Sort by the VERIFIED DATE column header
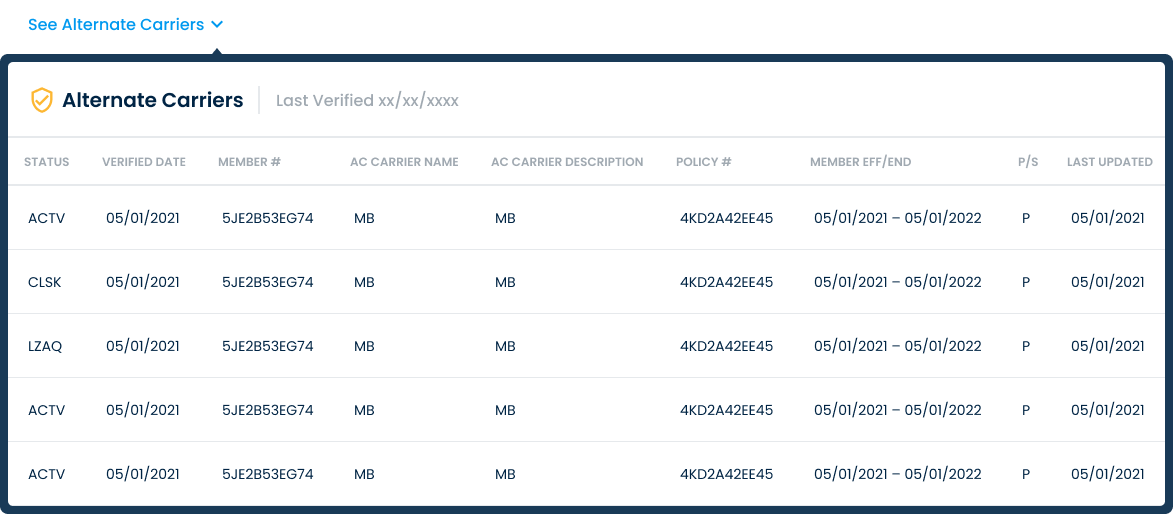The width and height of the screenshot is (1173, 514). tap(144, 162)
